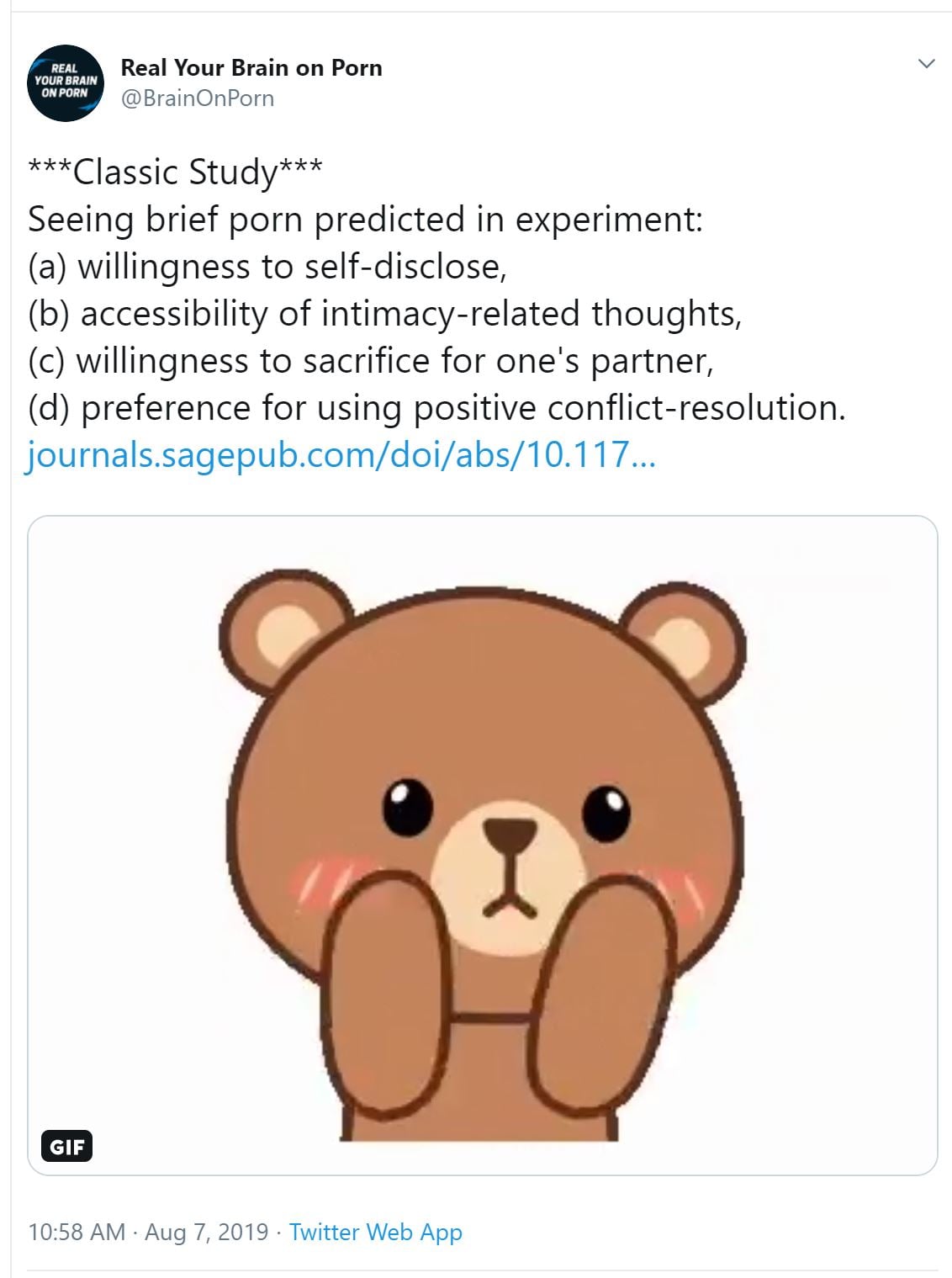Click the 'Seeing brief porn predicted' line
952x1278 pixels.
pos(365,219)
